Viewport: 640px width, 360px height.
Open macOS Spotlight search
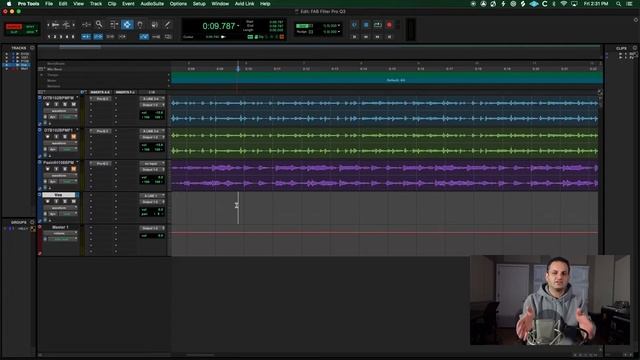(x=618, y=4)
